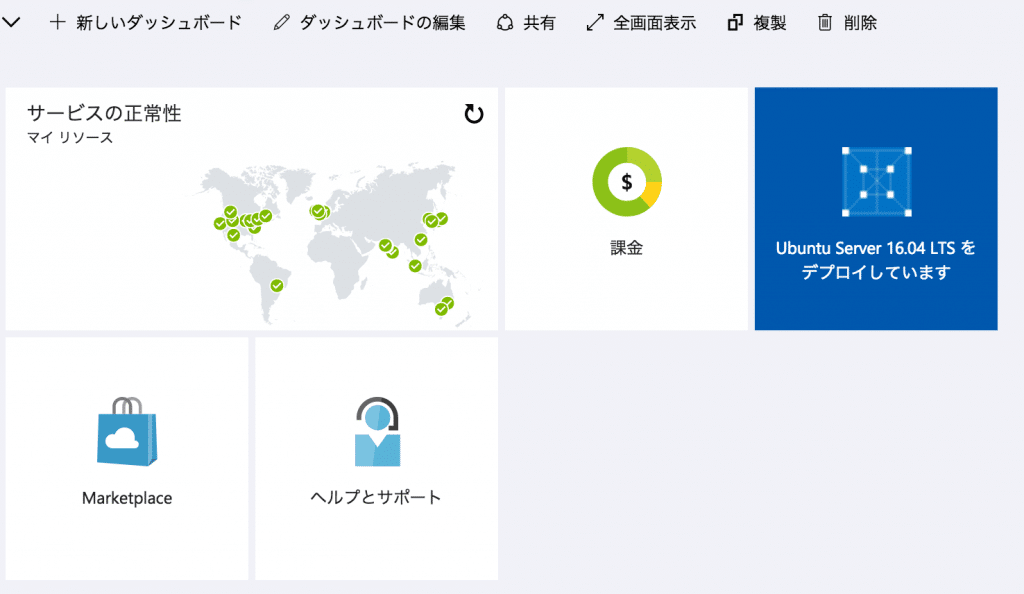Click the plus icon for new dashboard
1024x594 pixels.
click(x=57, y=22)
